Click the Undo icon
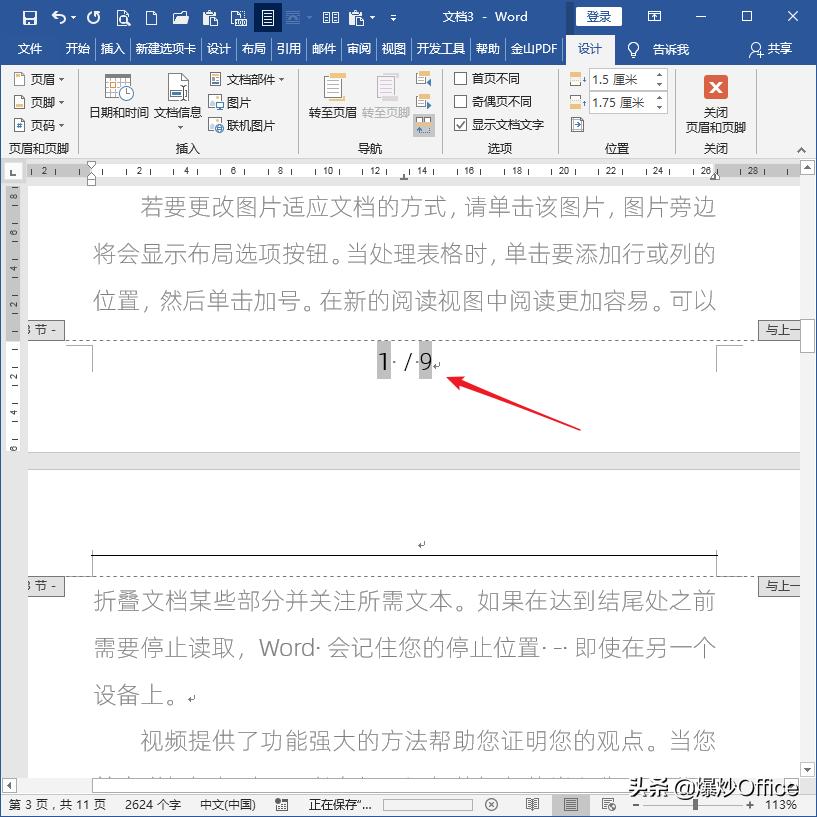 58,17
